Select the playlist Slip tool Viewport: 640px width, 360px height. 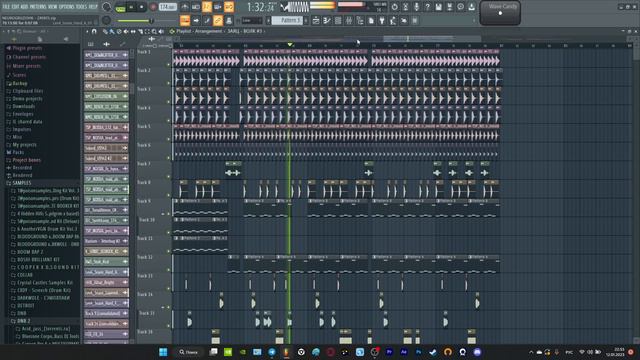click(133, 31)
